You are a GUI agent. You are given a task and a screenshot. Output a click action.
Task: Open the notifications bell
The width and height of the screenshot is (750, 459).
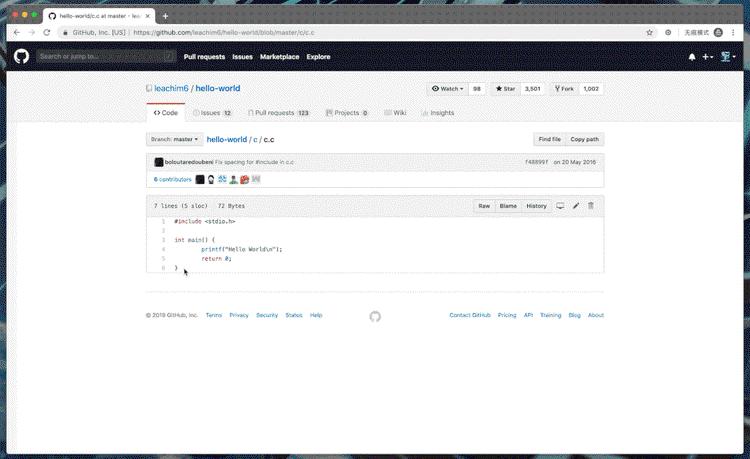691,57
